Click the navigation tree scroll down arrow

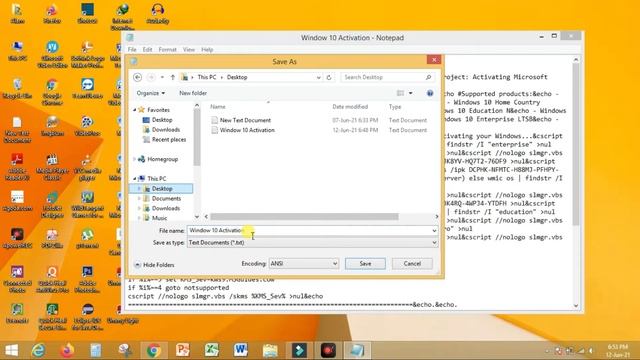pyautogui.click(x=197, y=217)
